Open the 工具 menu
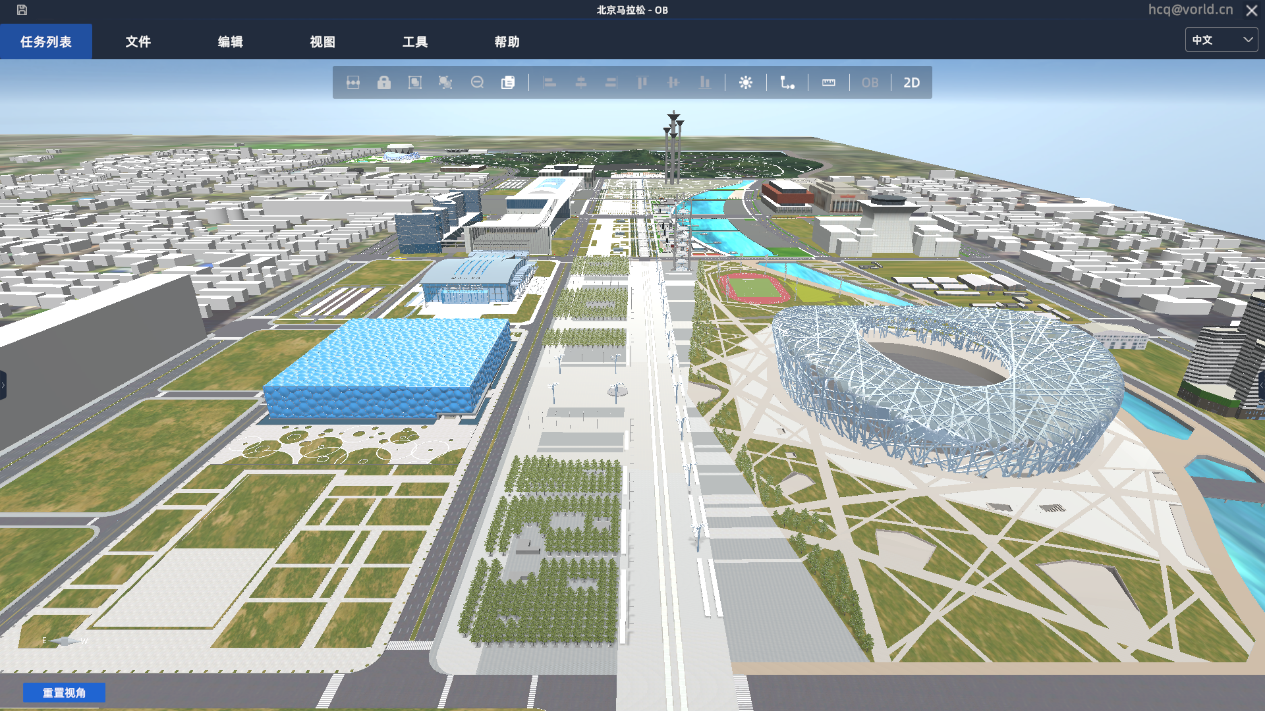 pyautogui.click(x=415, y=42)
